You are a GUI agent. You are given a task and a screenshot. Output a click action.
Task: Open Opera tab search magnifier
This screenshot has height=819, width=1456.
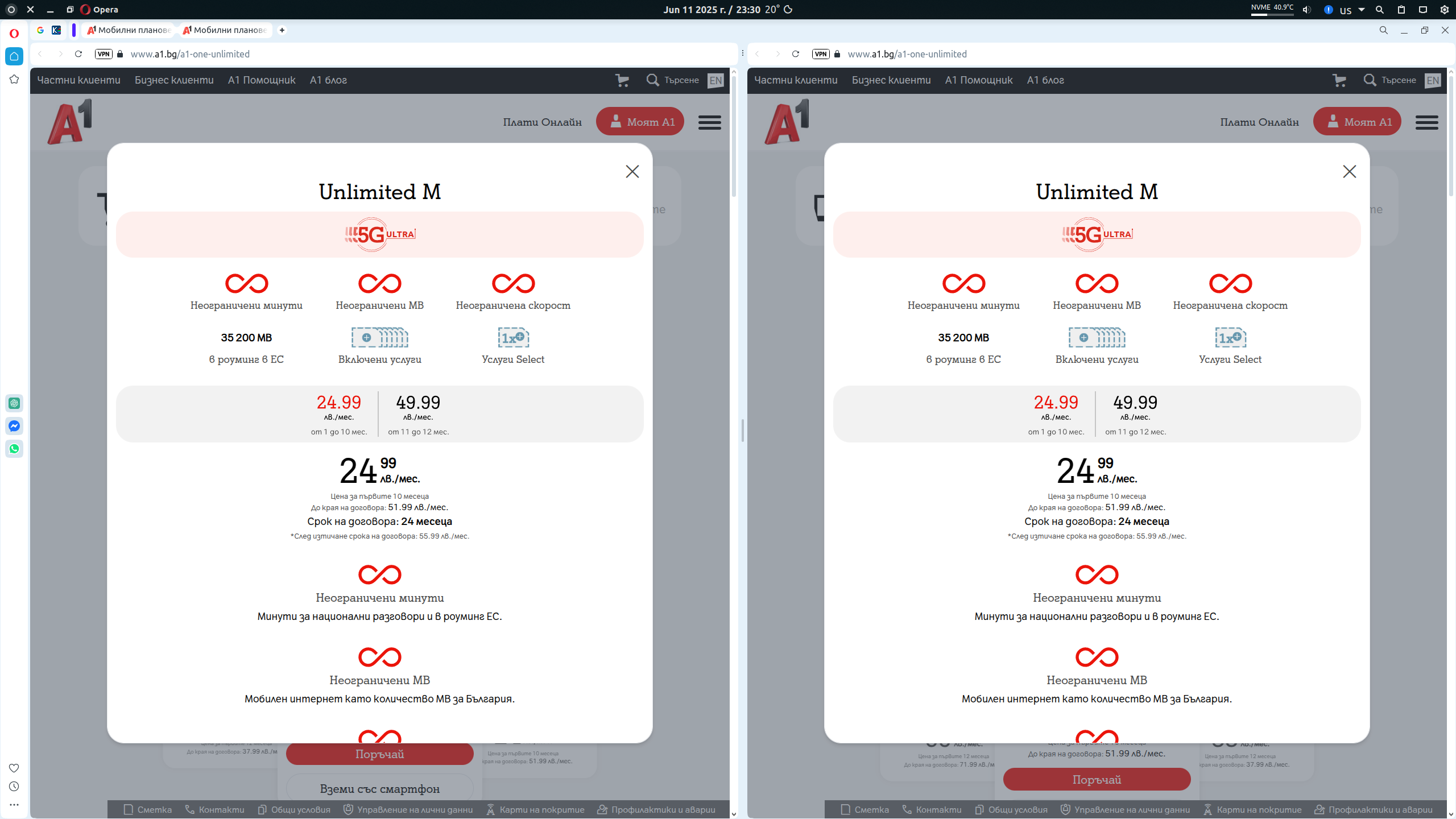(x=1384, y=30)
